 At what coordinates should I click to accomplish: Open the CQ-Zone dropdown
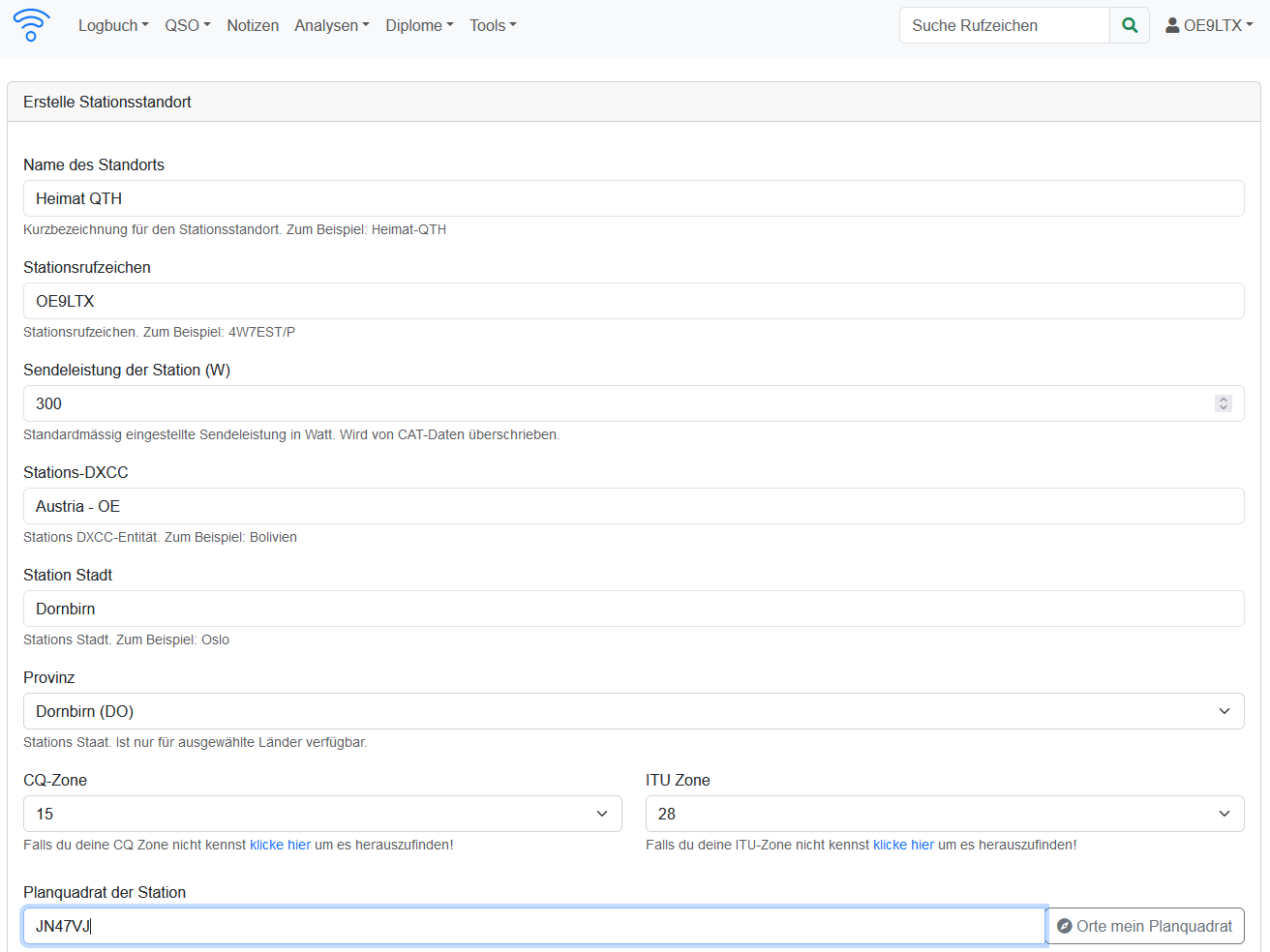click(322, 814)
